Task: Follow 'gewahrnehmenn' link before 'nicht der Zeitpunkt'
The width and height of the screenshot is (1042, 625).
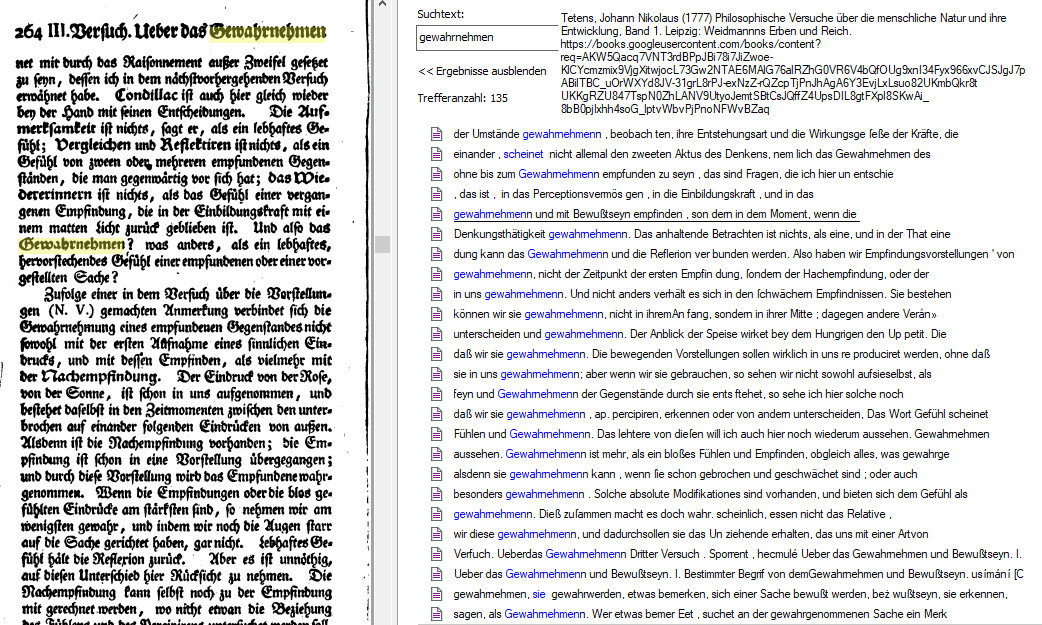Action: 492,274
